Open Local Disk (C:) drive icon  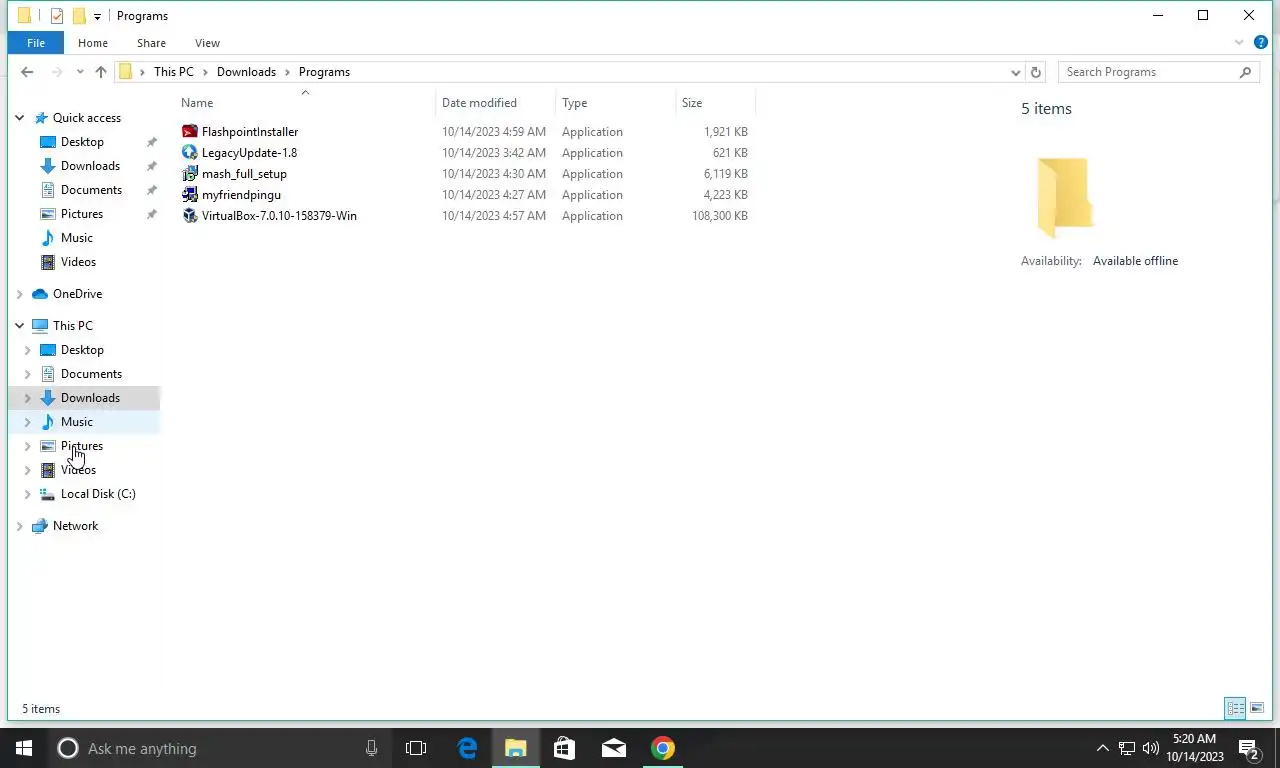click(47, 494)
